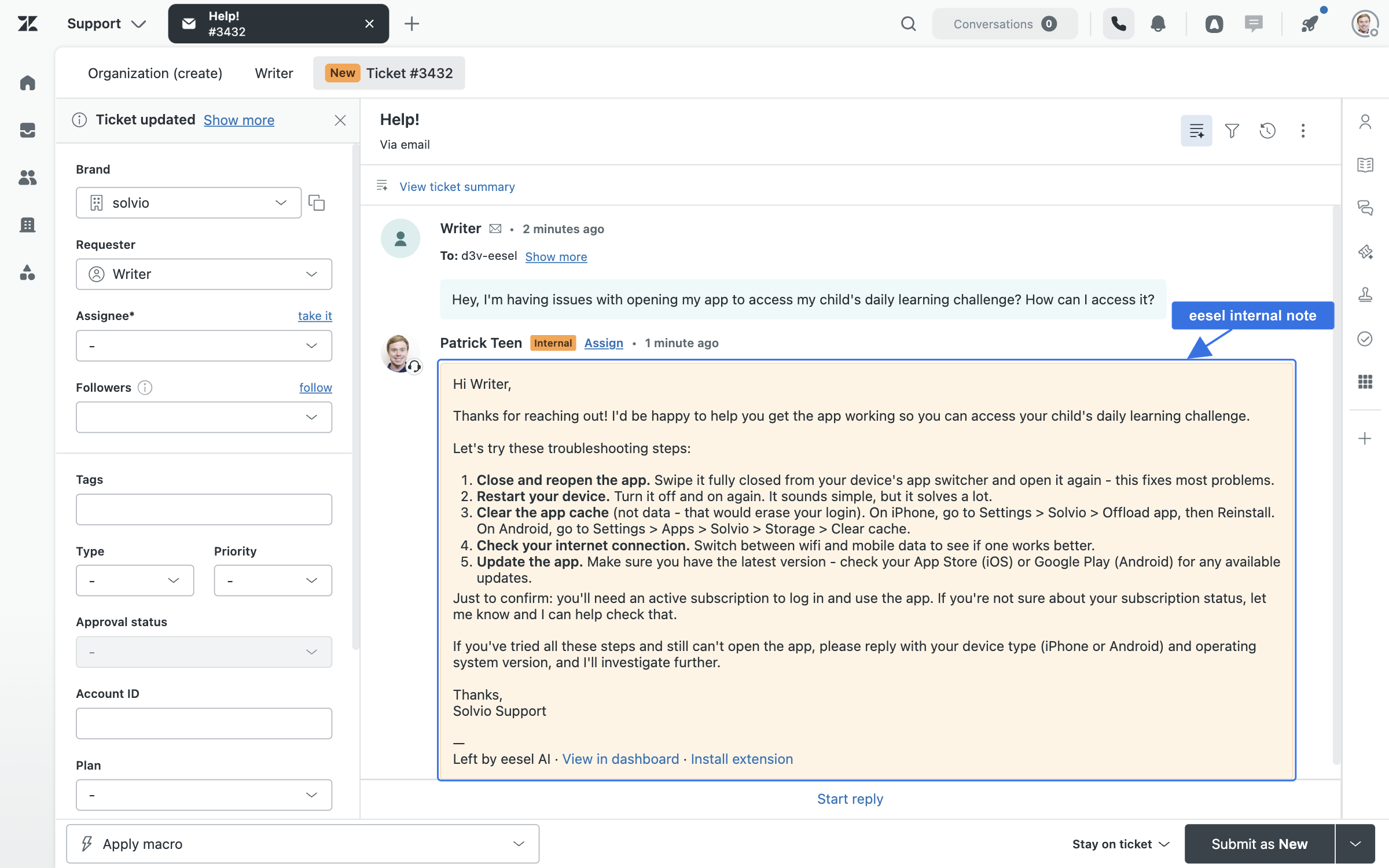Open the Reporting shapes icon in sidebar
This screenshot has width=1389, height=868.
coord(27,273)
